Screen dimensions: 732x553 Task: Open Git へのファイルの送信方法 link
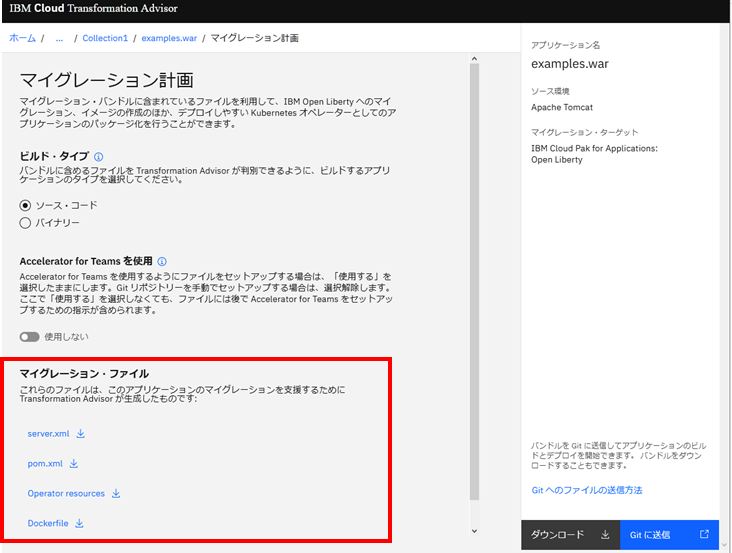point(587,490)
